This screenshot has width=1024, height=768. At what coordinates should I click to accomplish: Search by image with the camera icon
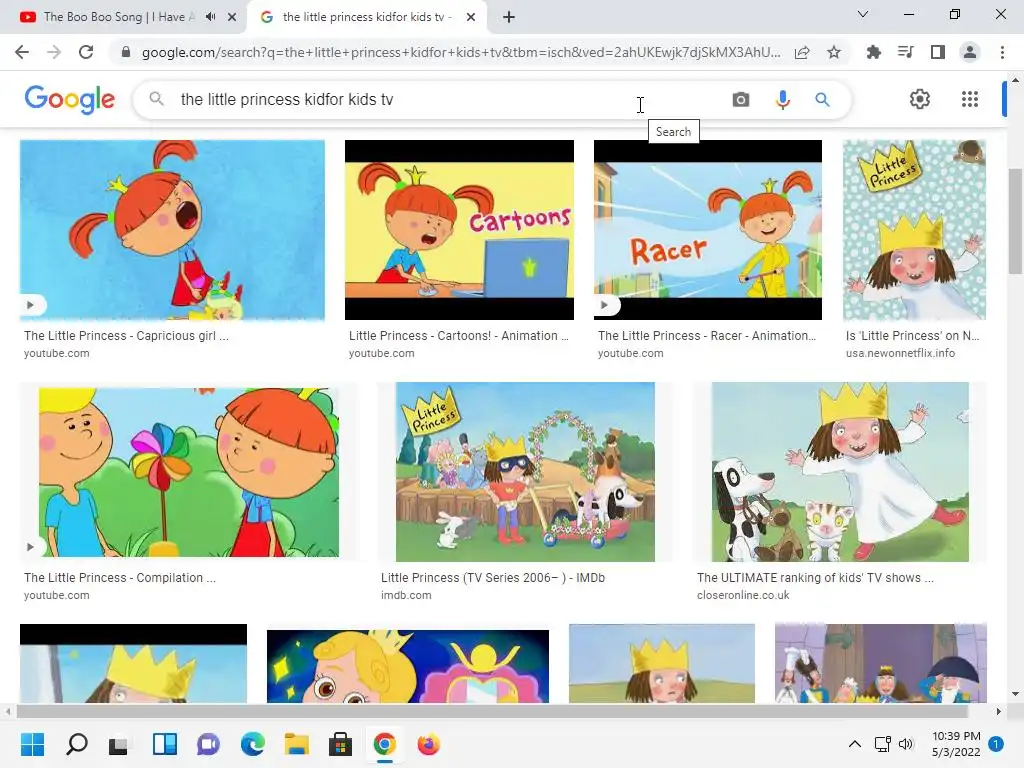(741, 99)
